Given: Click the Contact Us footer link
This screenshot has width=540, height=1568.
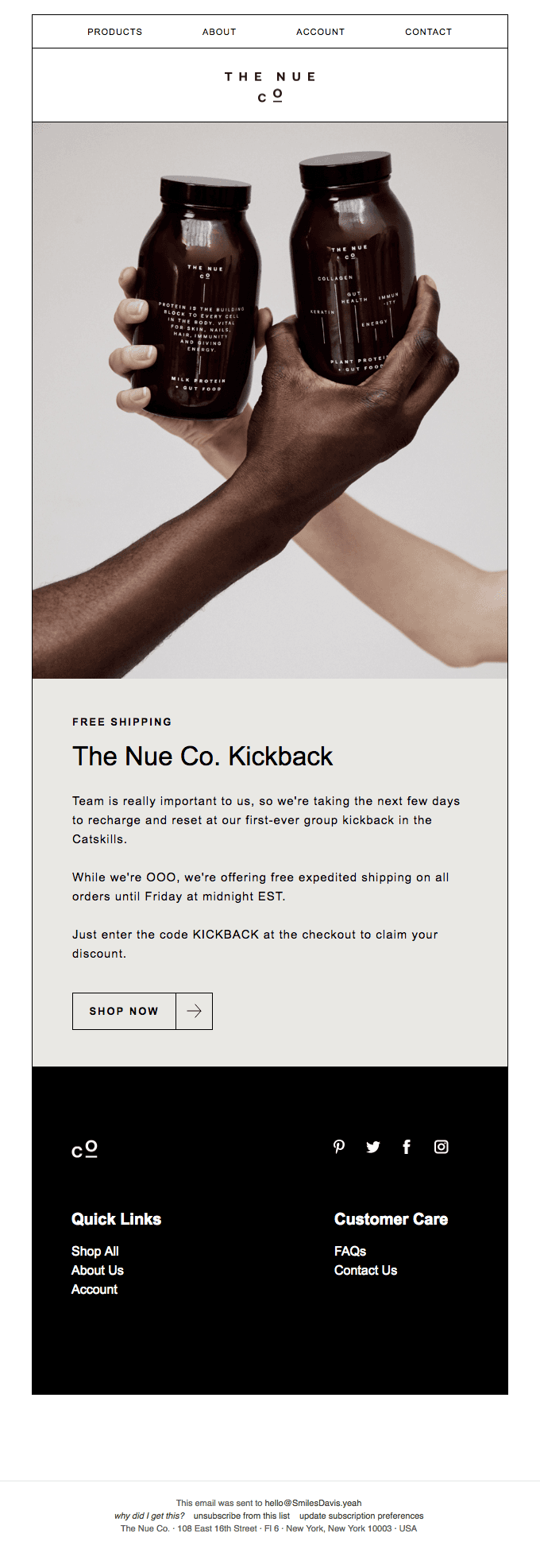Looking at the screenshot, I should pyautogui.click(x=366, y=1270).
